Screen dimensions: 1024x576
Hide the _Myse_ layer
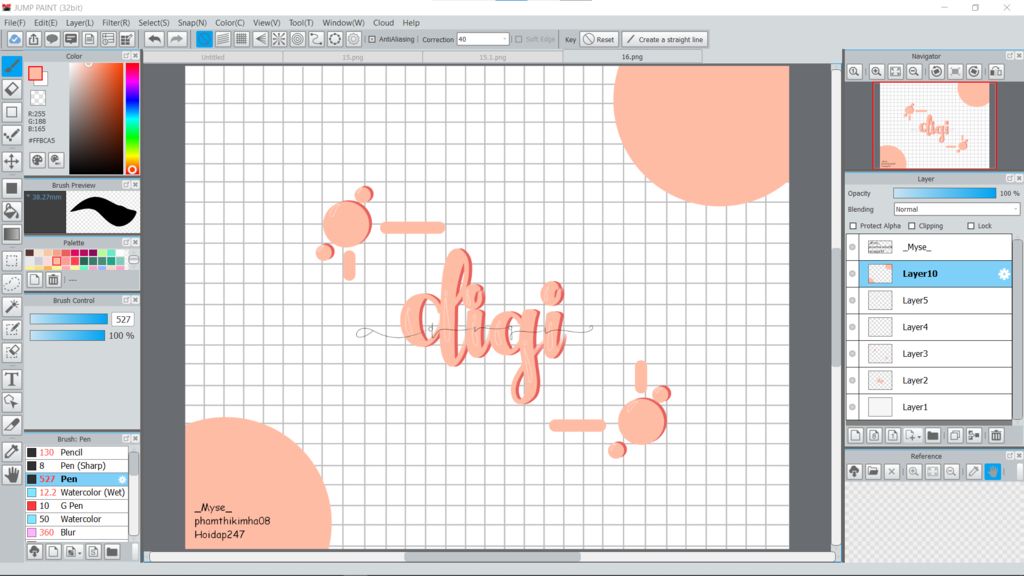click(x=852, y=247)
